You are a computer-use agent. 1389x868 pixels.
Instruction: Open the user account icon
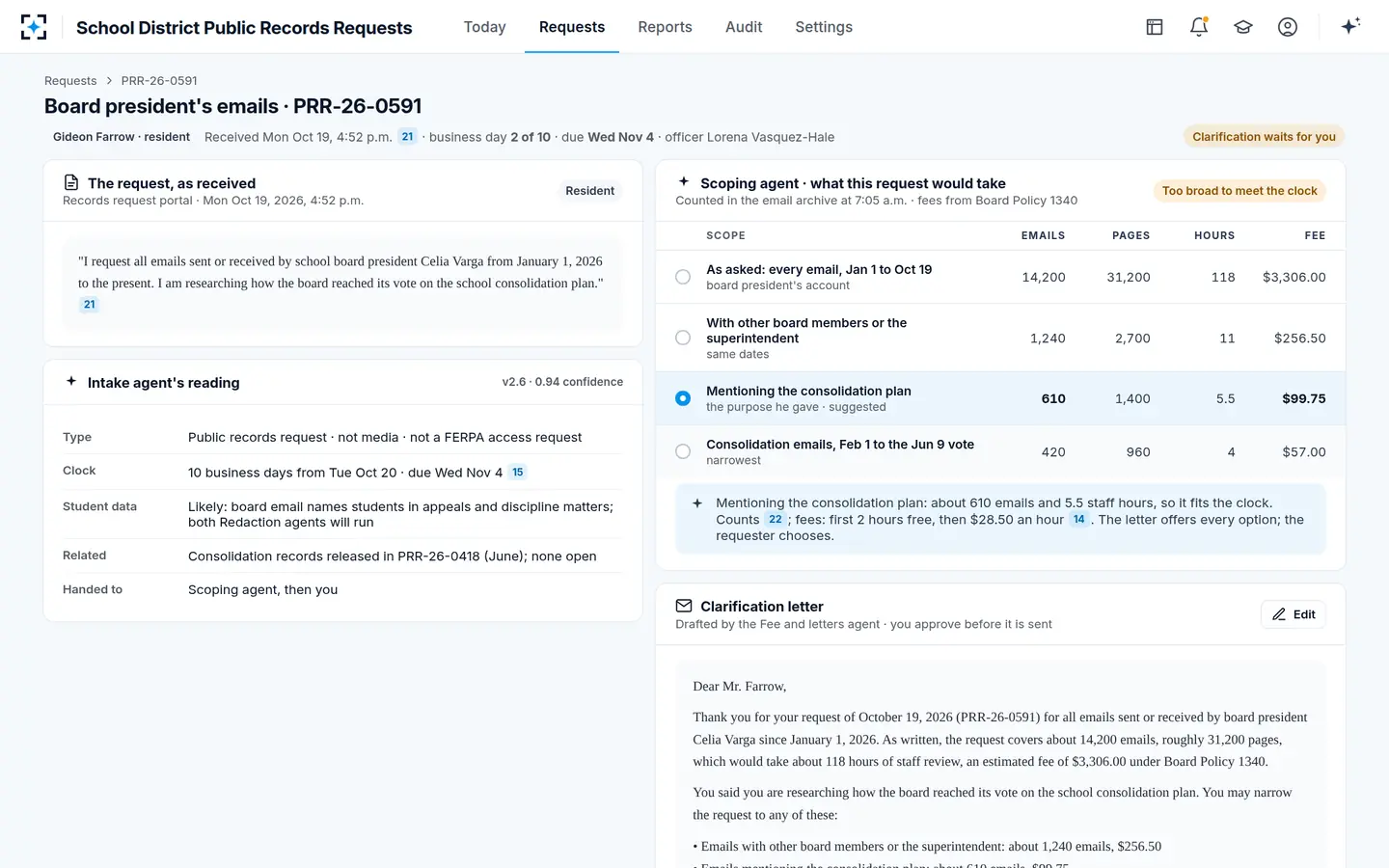1288,27
